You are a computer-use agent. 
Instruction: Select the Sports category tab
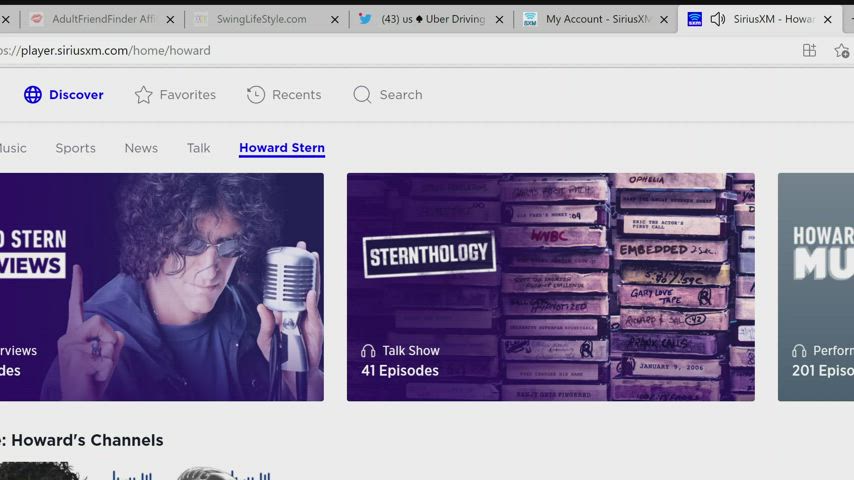pyautogui.click(x=75, y=148)
